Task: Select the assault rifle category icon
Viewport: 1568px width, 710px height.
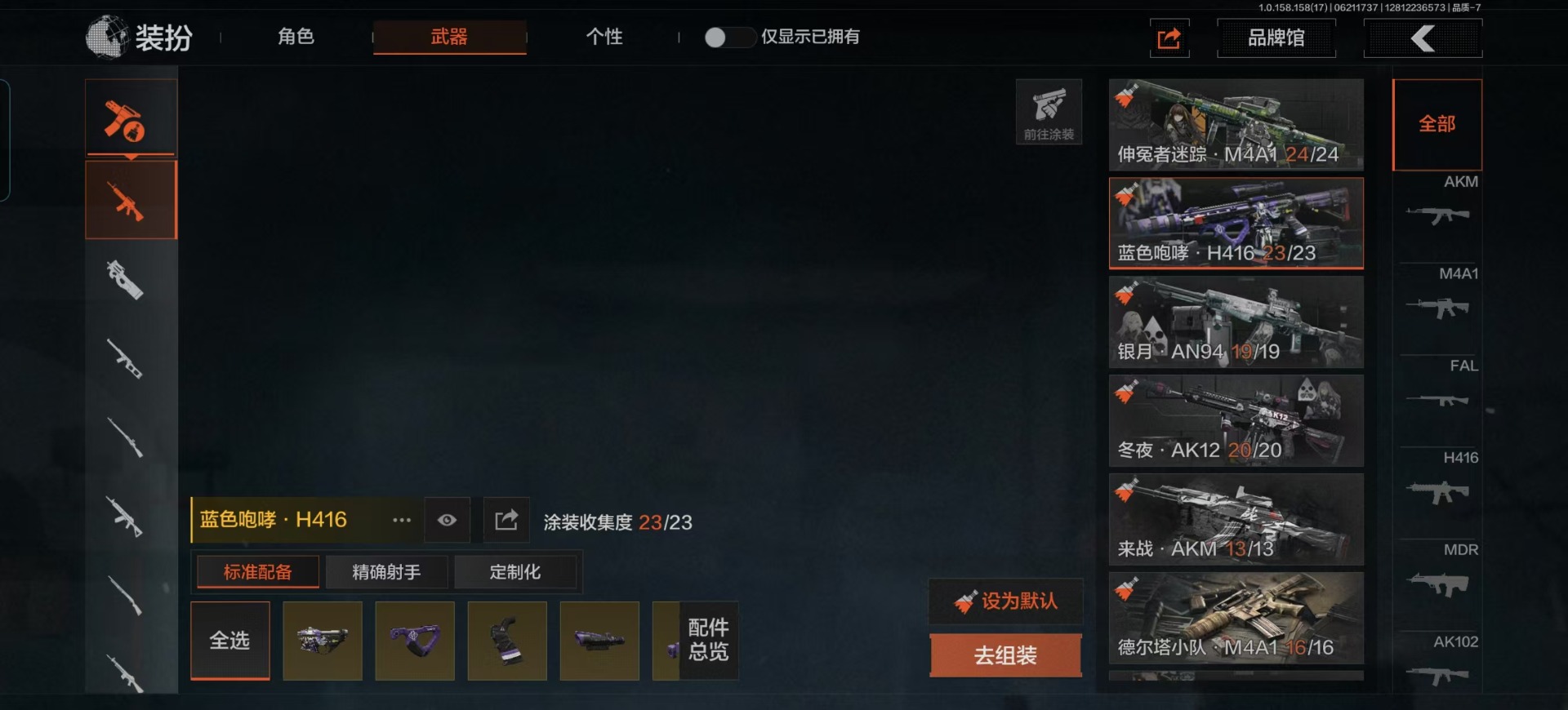Action: [131, 200]
